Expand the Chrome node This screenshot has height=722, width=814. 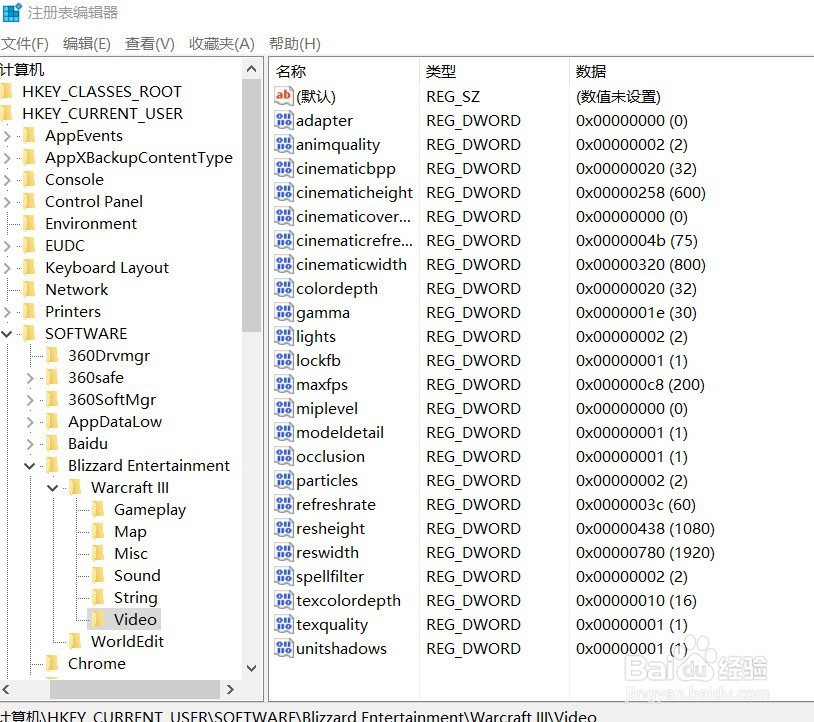pos(29,663)
